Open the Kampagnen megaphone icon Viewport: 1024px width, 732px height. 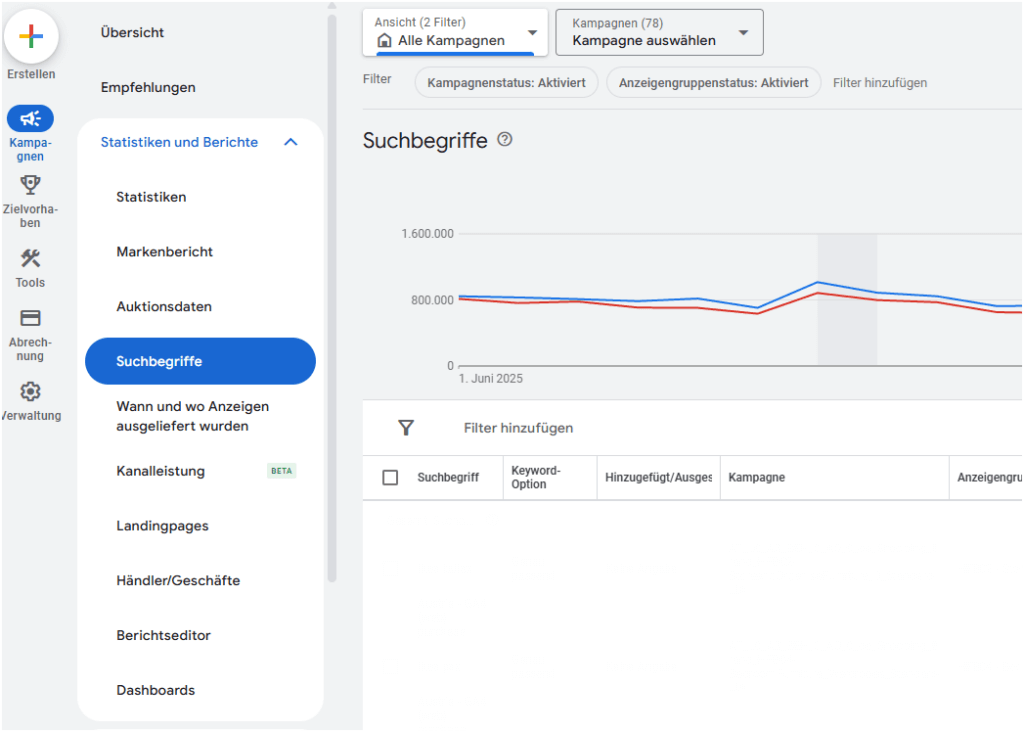tap(30, 118)
